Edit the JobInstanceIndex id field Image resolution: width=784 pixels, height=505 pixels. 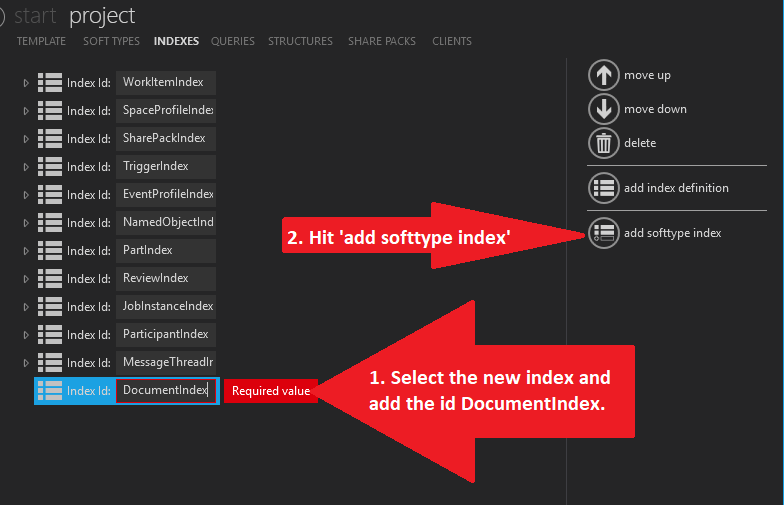click(166, 306)
